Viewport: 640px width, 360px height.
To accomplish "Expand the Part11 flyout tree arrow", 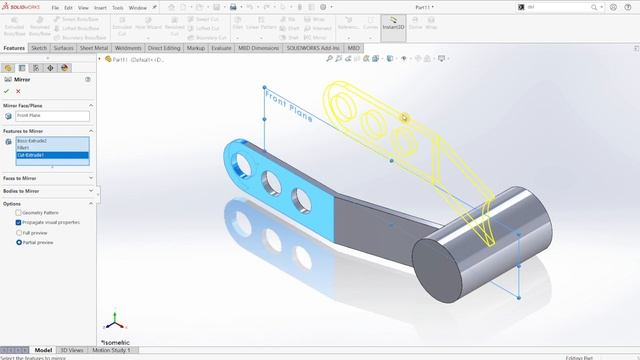I will tap(100, 59).
